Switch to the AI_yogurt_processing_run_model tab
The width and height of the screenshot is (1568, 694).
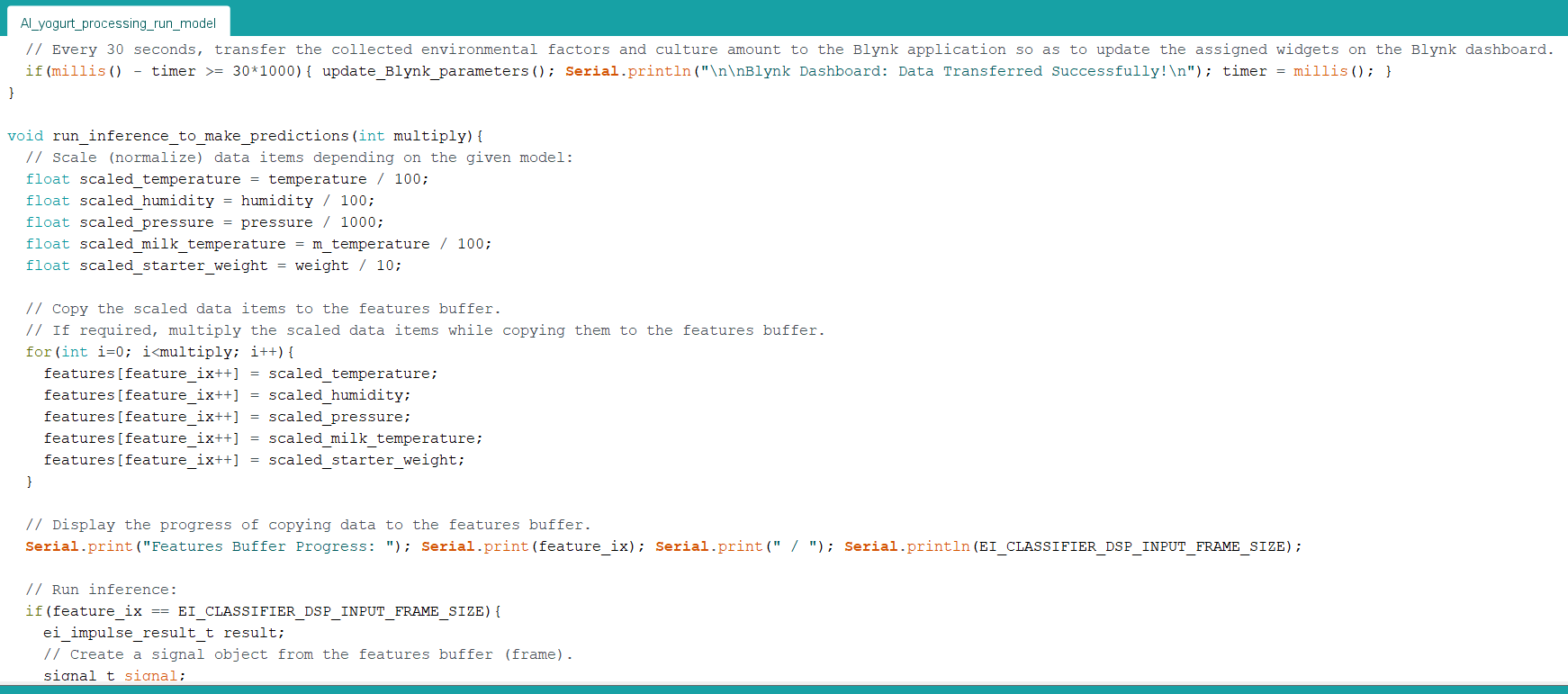pos(118,23)
